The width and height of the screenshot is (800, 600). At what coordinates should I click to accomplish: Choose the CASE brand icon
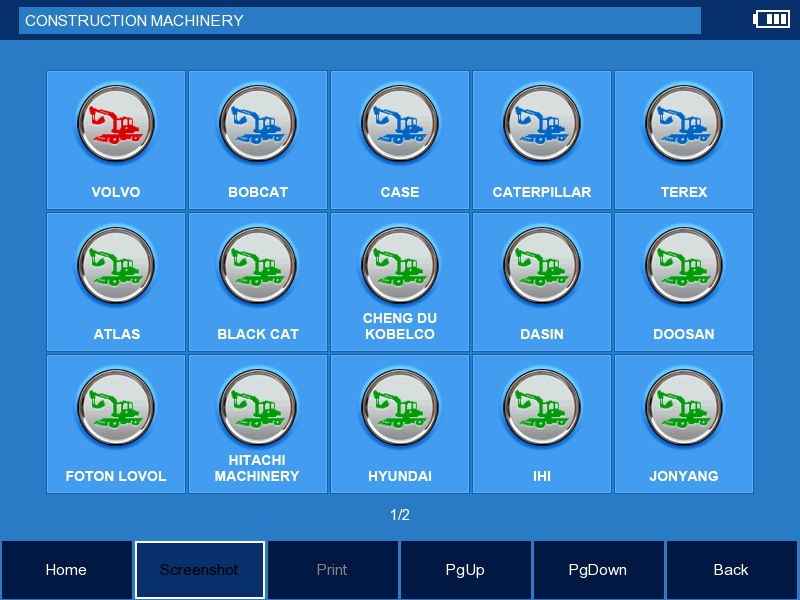coord(399,123)
